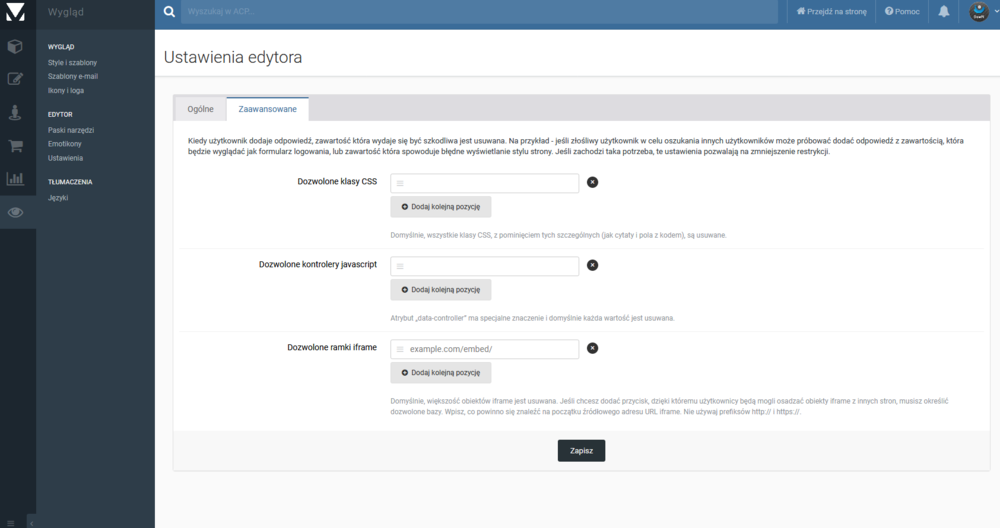The width and height of the screenshot is (1000, 528).
Task: Focus the Dozwolone ramki iframe input field
Action: pos(490,349)
